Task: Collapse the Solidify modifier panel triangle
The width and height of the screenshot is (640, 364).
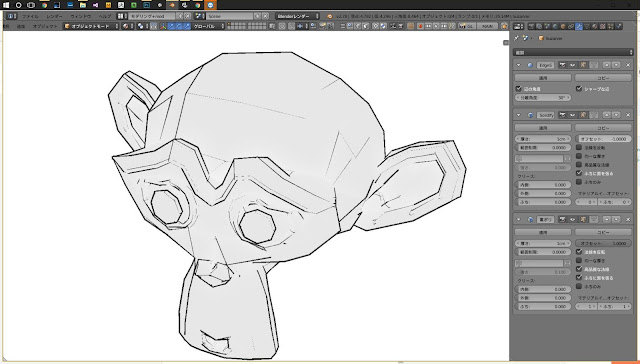Action: coord(519,115)
